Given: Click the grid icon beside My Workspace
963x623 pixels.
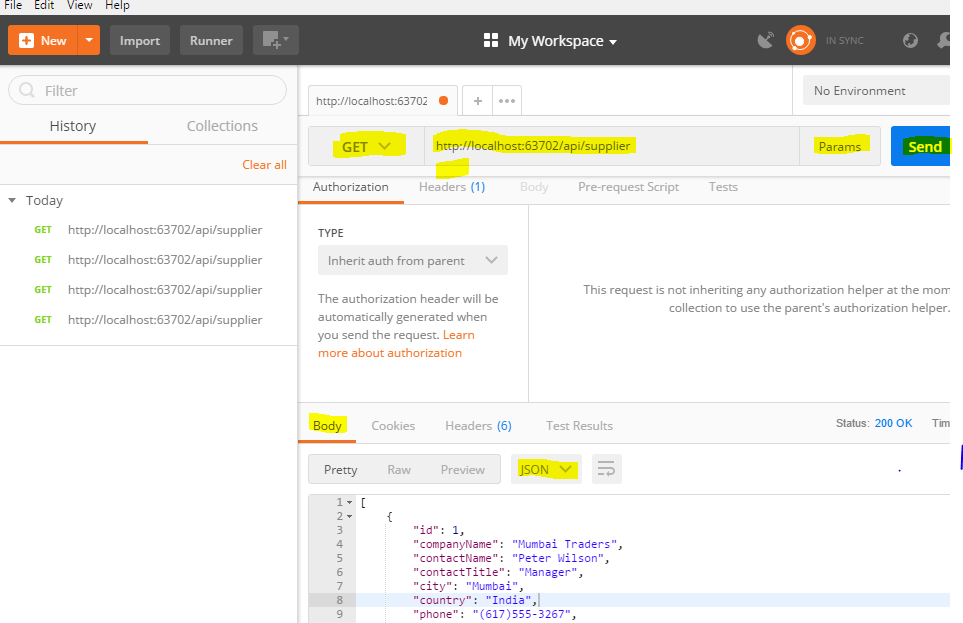Looking at the screenshot, I should coord(489,40).
